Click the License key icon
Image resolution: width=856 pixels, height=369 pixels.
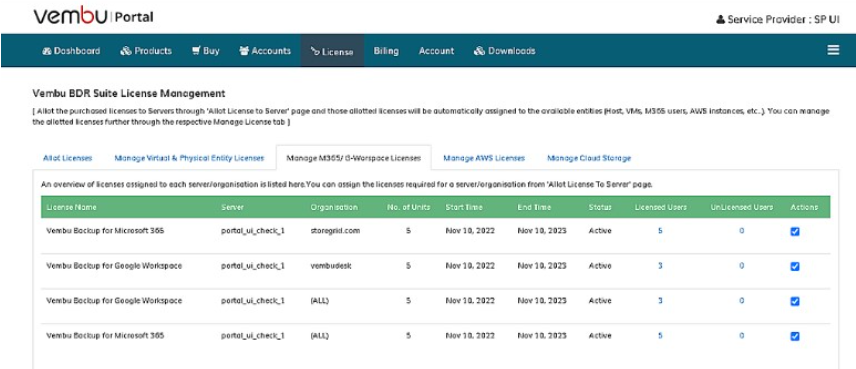(x=314, y=52)
